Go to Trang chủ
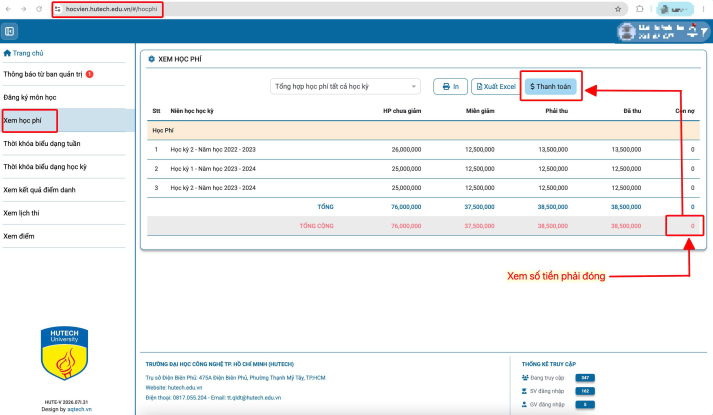The width and height of the screenshot is (713, 415). point(28,53)
